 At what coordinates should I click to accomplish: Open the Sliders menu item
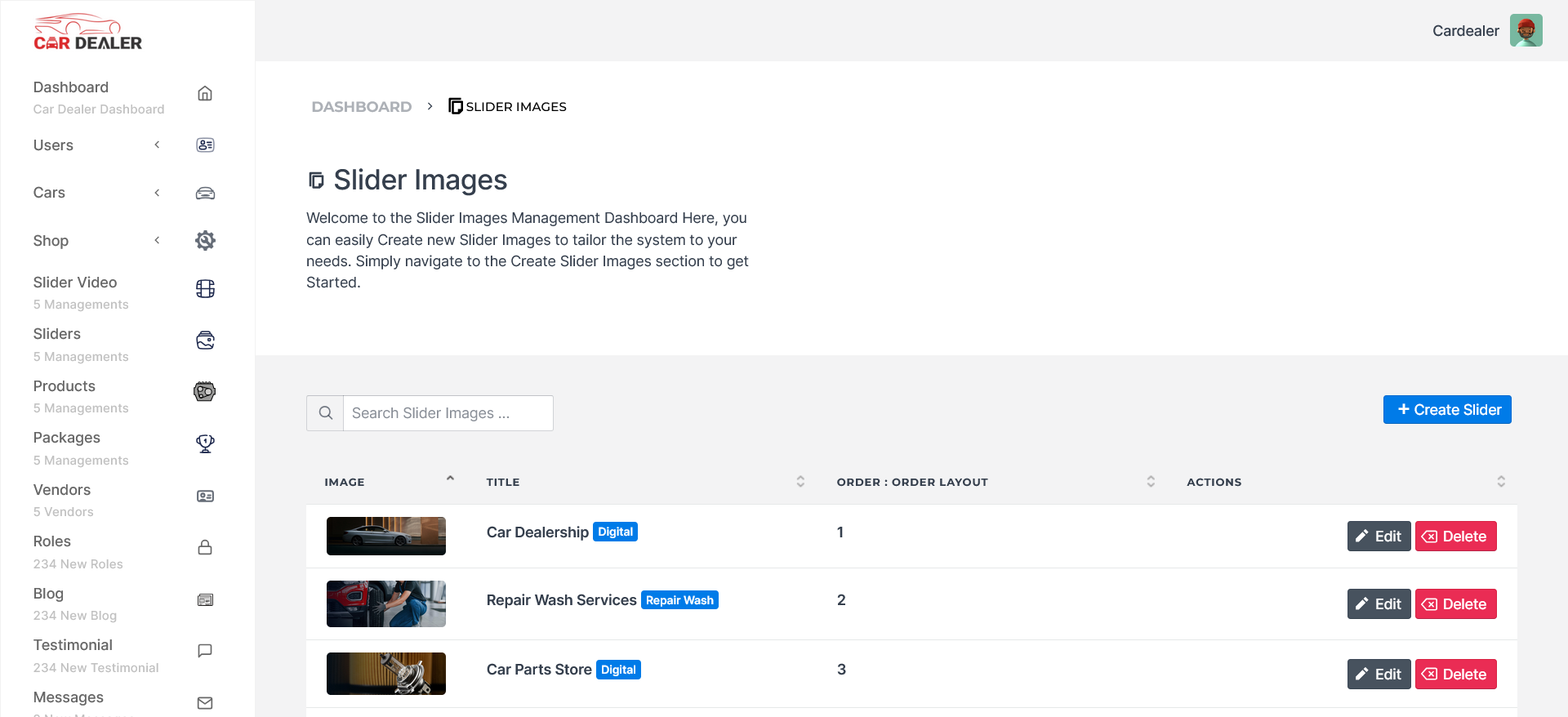57,334
